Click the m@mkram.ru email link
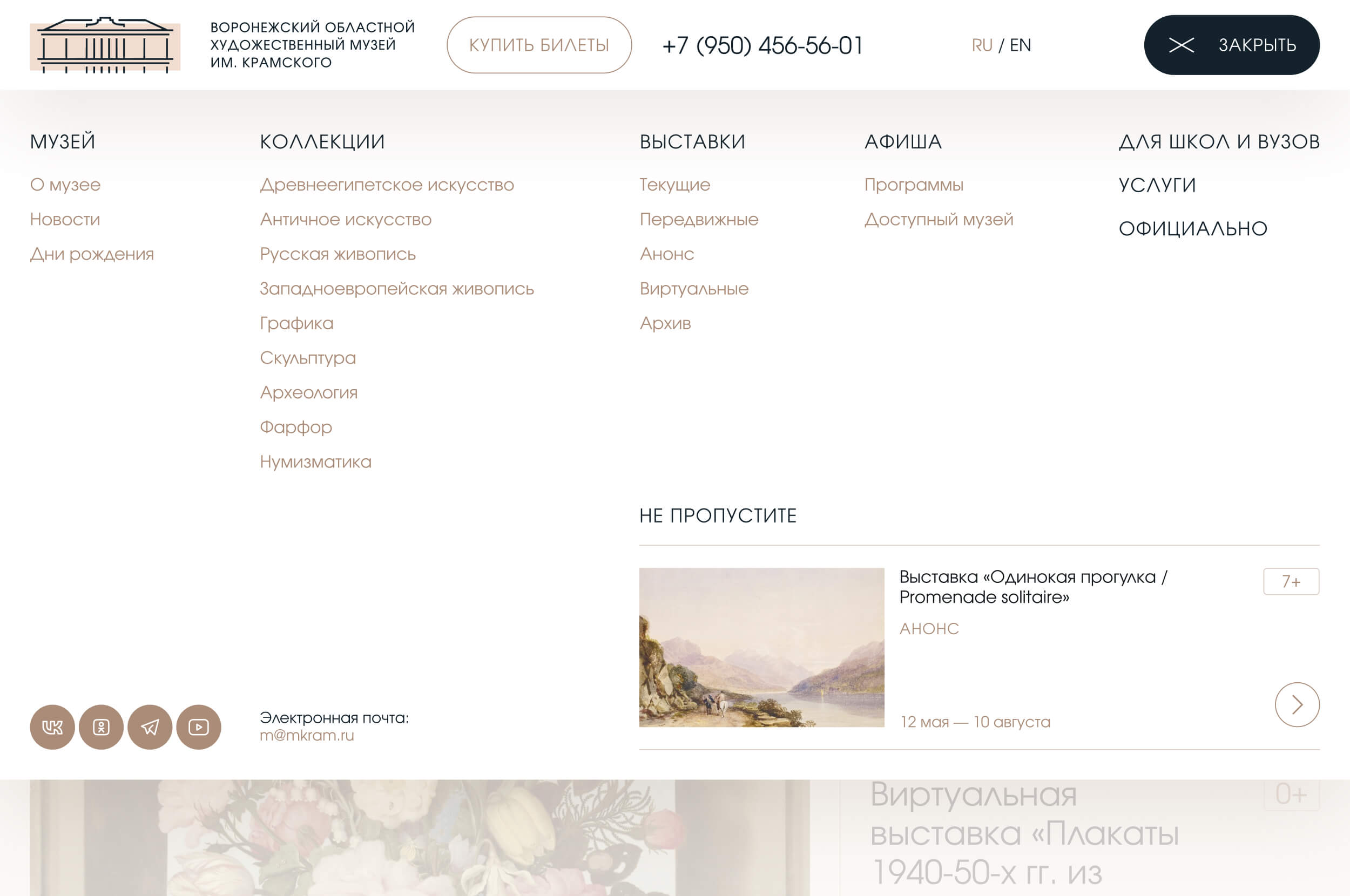The height and width of the screenshot is (896, 1350). click(307, 736)
